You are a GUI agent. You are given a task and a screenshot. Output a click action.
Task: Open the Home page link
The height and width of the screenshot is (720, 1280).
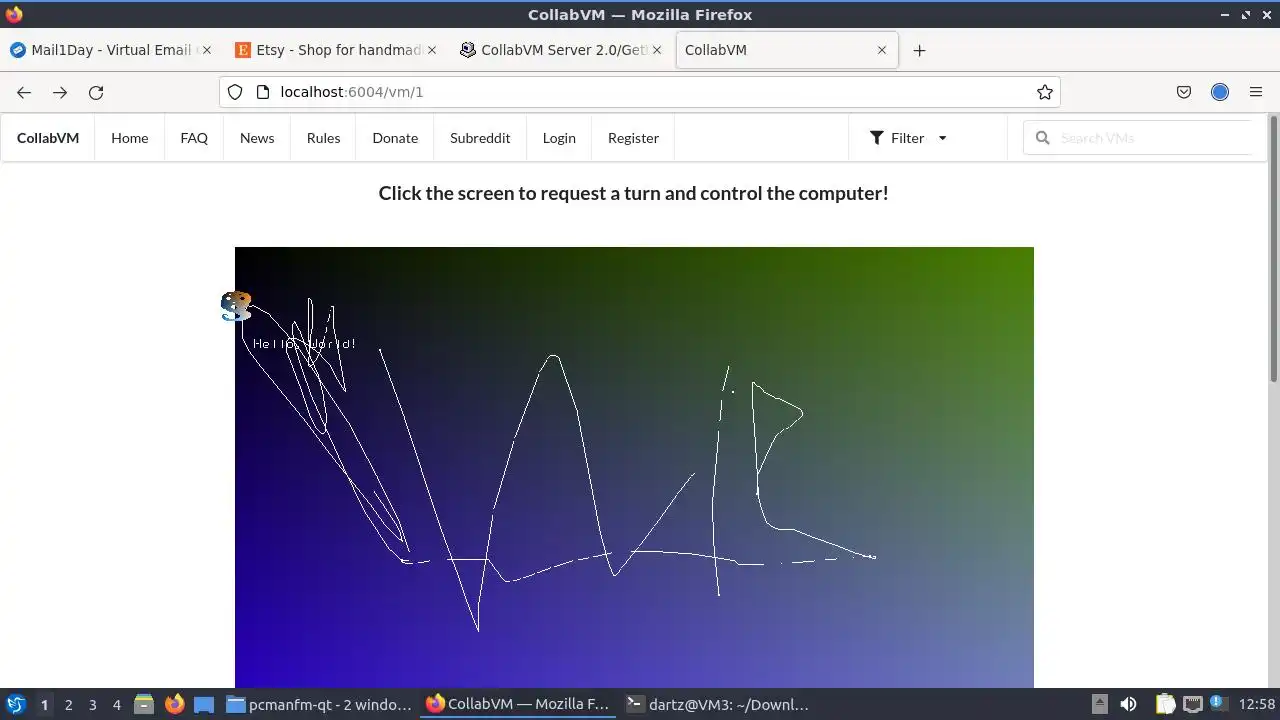click(x=130, y=138)
